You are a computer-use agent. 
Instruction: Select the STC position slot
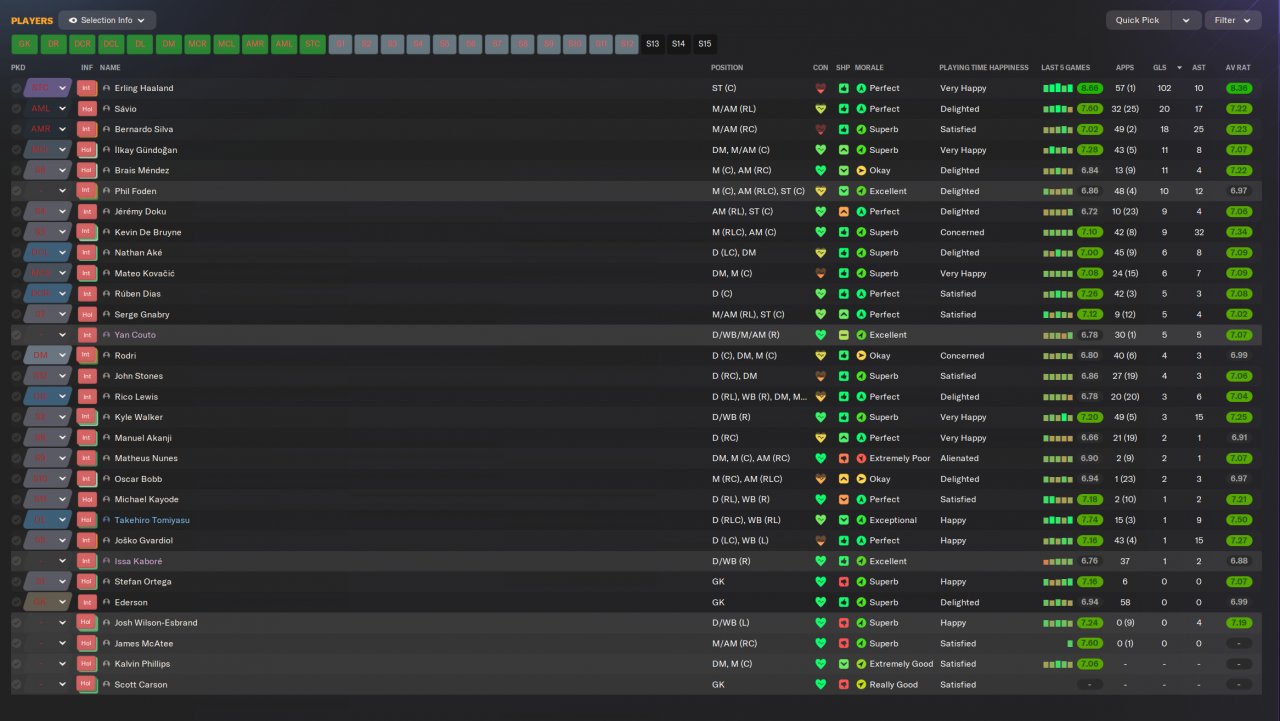click(x=313, y=44)
